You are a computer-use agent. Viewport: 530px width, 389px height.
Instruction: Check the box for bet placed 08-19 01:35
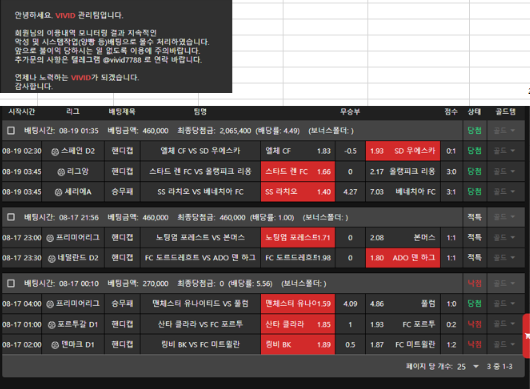pos(11,130)
